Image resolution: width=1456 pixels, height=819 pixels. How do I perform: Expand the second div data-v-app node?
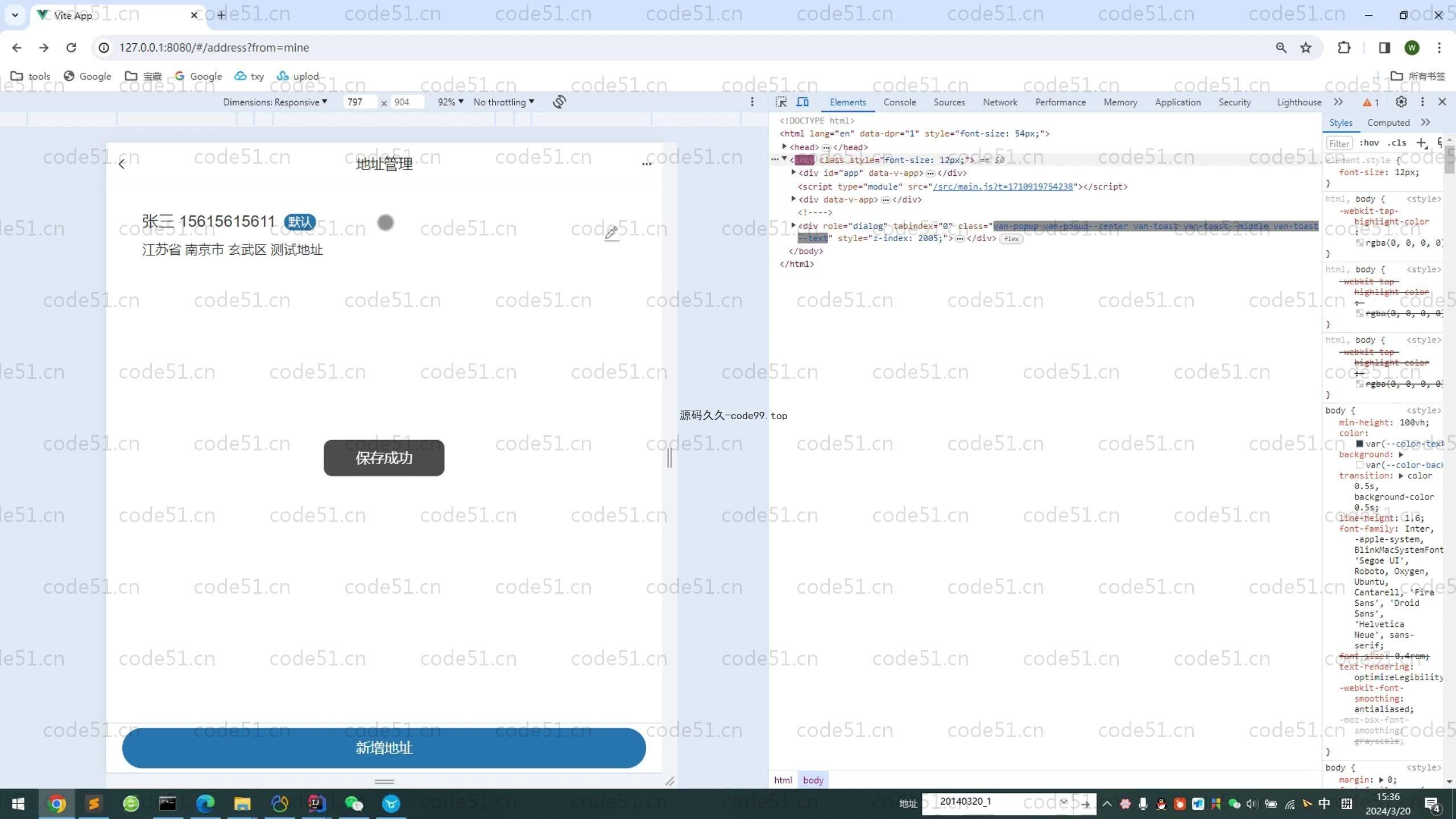tap(793, 199)
